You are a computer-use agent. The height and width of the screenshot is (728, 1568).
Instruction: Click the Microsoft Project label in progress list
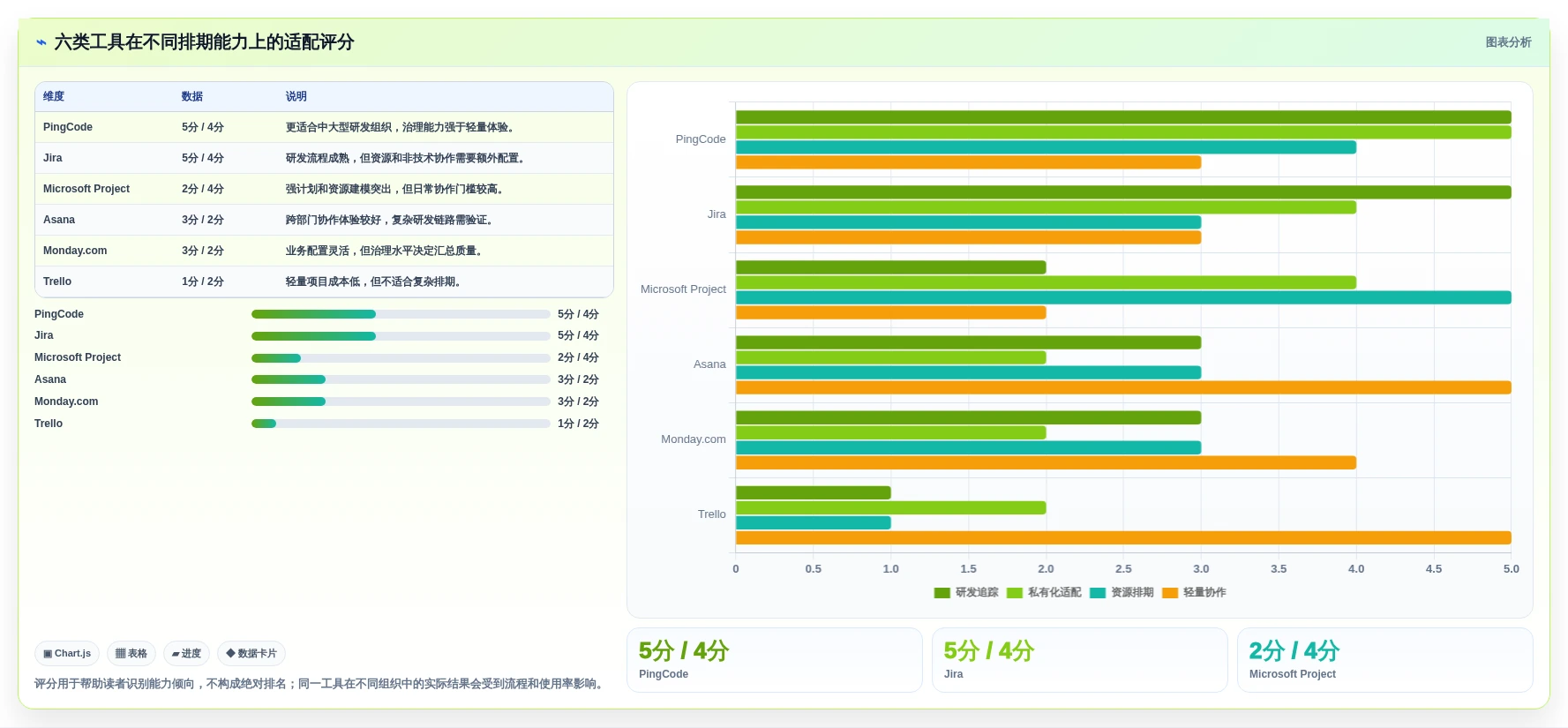click(78, 357)
